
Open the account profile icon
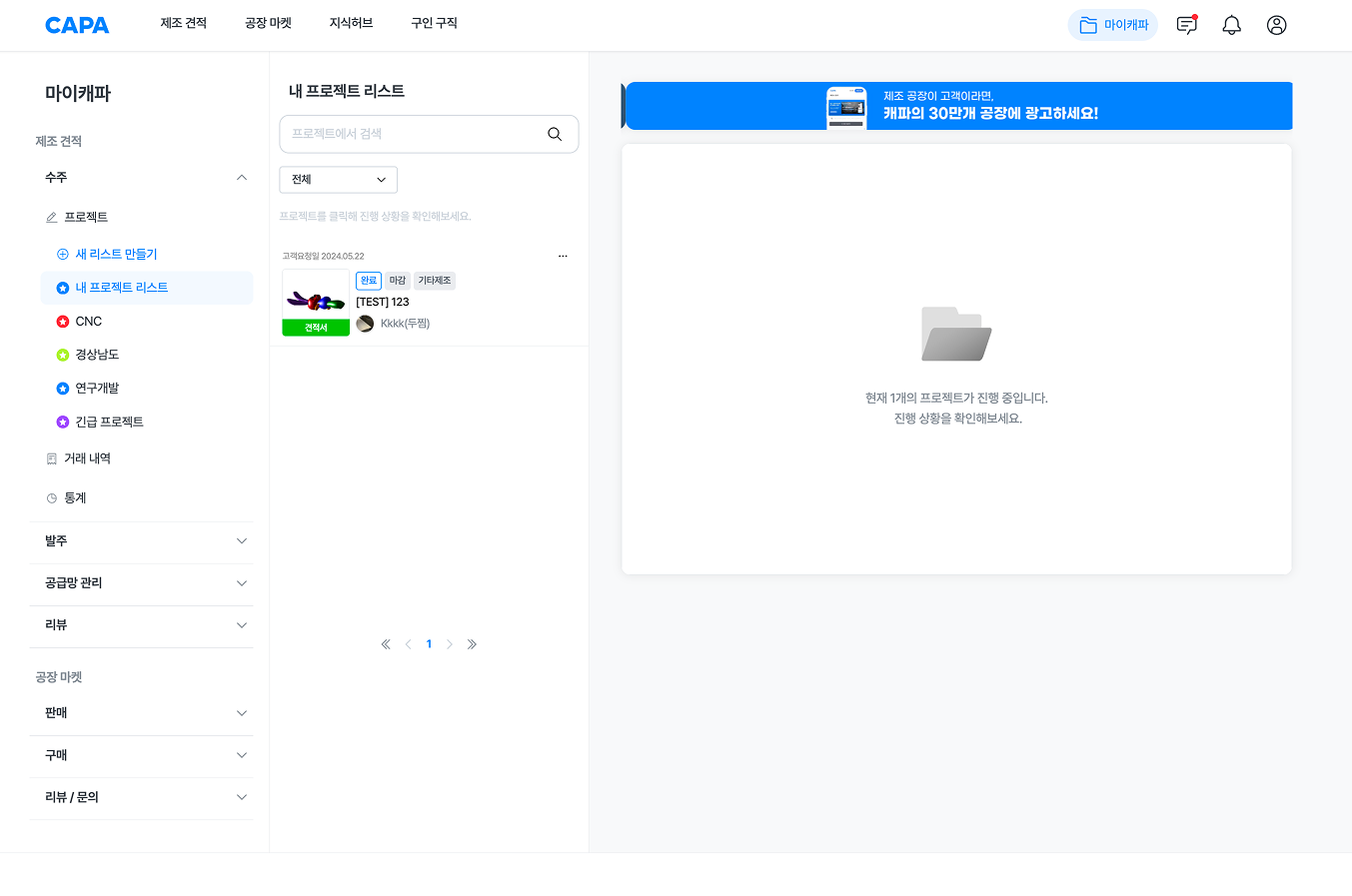(x=1276, y=25)
